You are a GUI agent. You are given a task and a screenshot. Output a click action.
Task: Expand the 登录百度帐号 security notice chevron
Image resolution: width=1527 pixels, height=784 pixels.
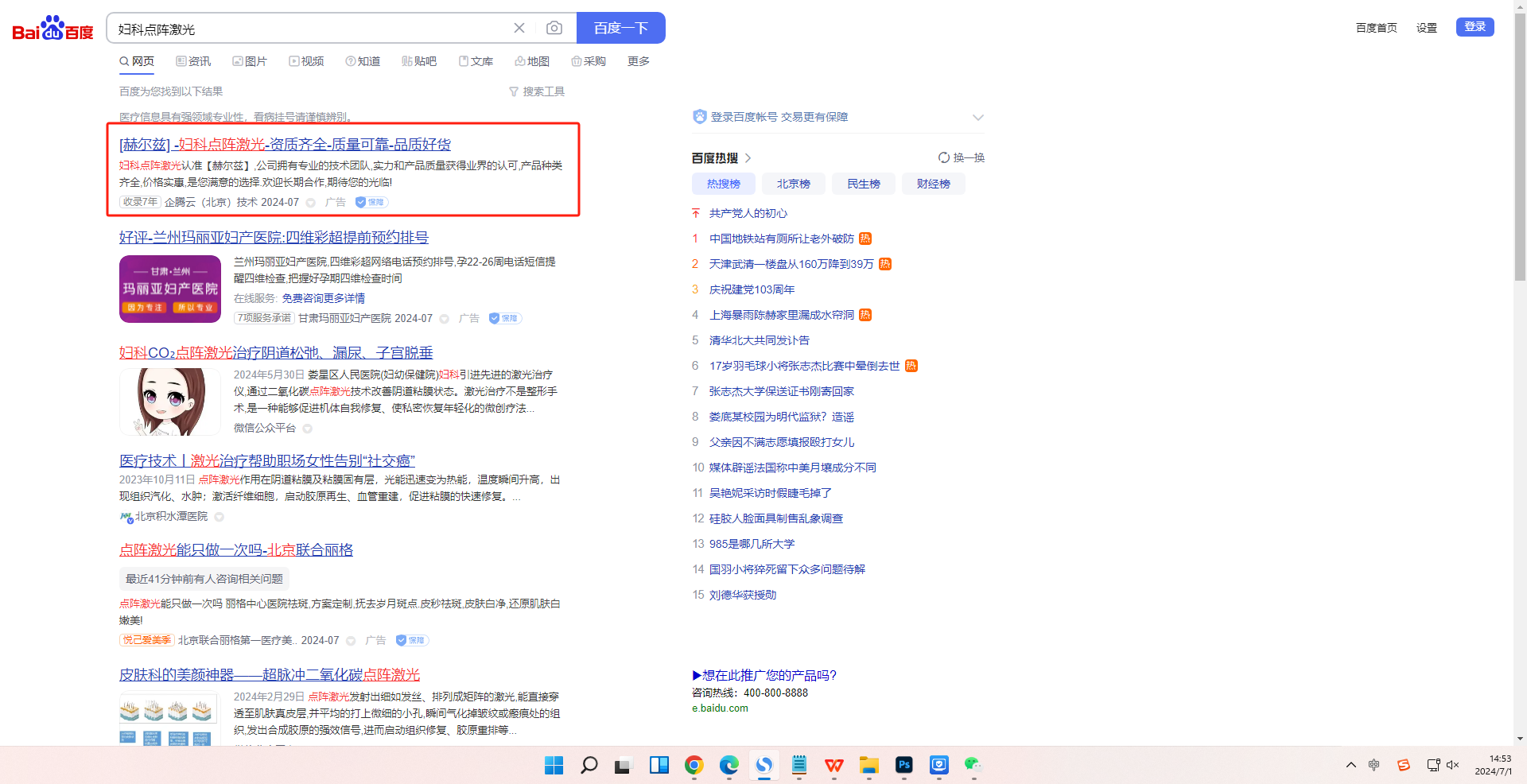pyautogui.click(x=977, y=118)
